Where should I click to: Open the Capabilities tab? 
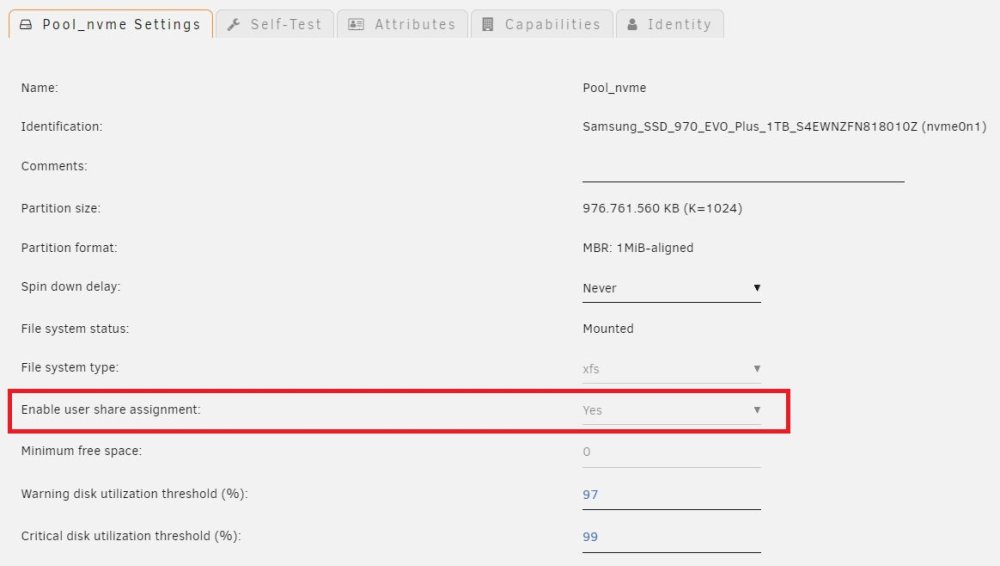542,24
